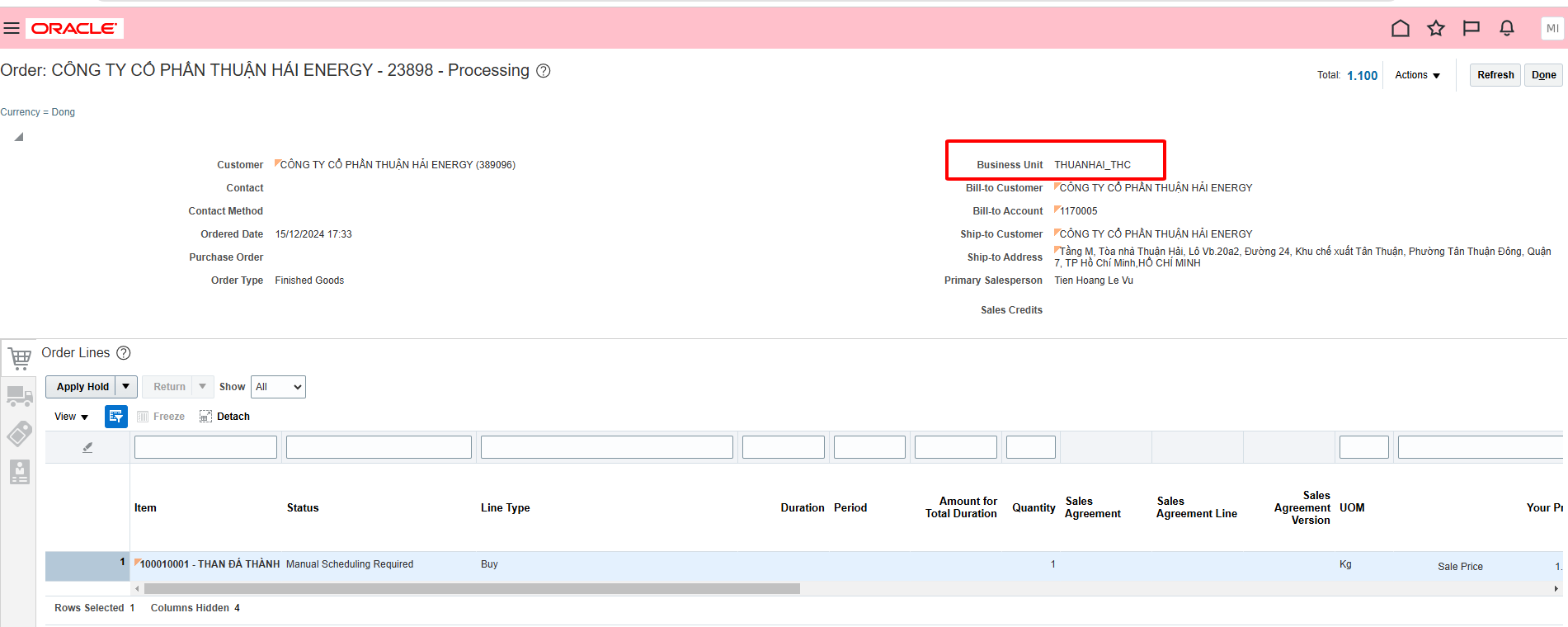Click the Done button

tap(1543, 75)
